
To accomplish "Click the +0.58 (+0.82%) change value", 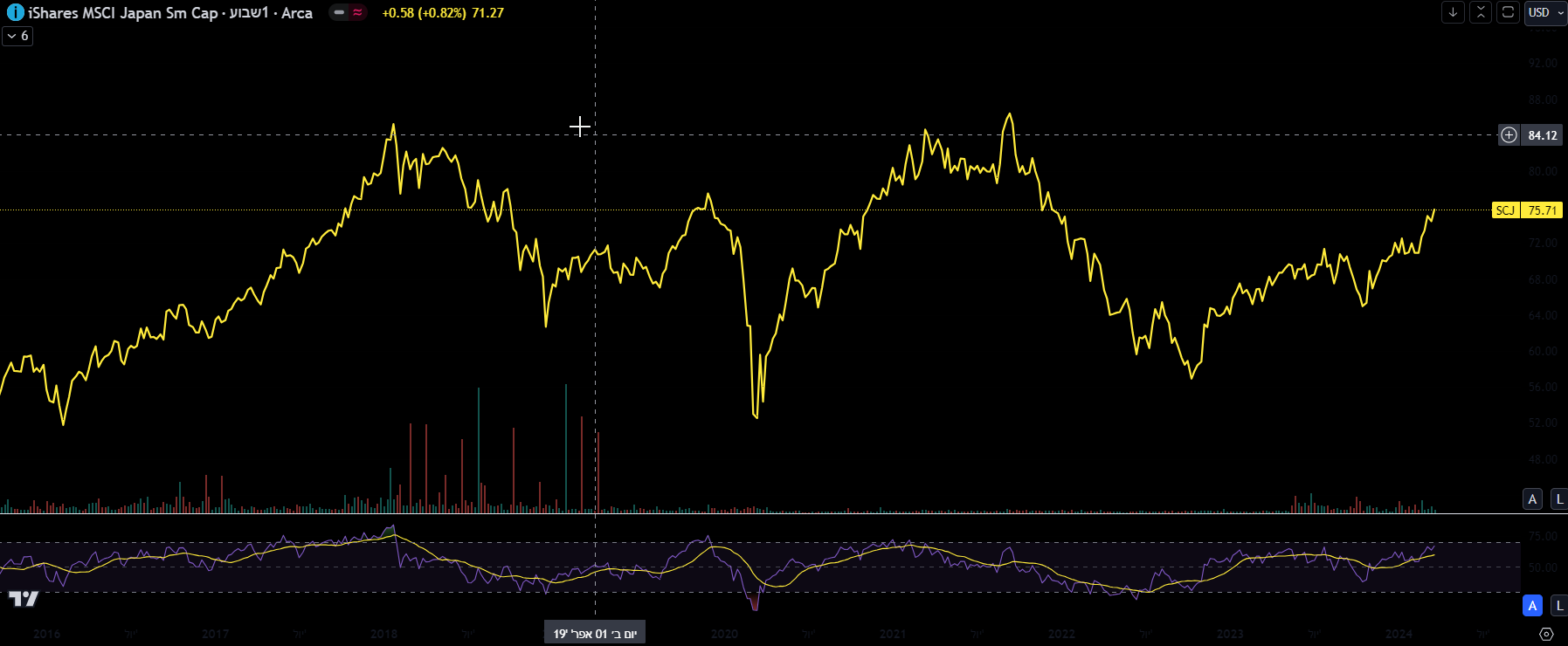I will tap(424, 13).
